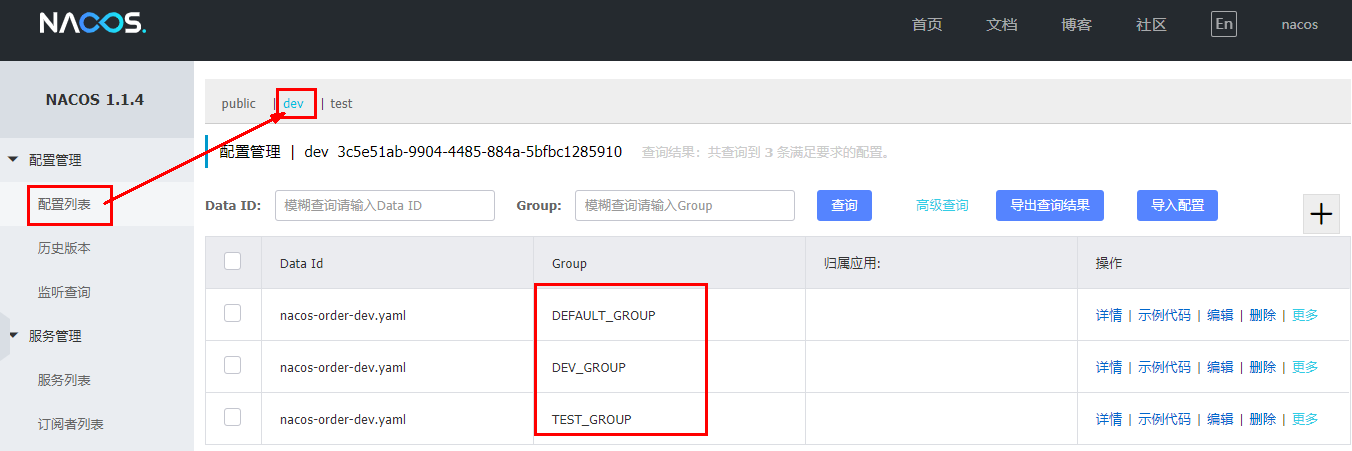
Task: Click nacos-order-dev.yaml in the TEST_GROUP row
Action: click(343, 419)
